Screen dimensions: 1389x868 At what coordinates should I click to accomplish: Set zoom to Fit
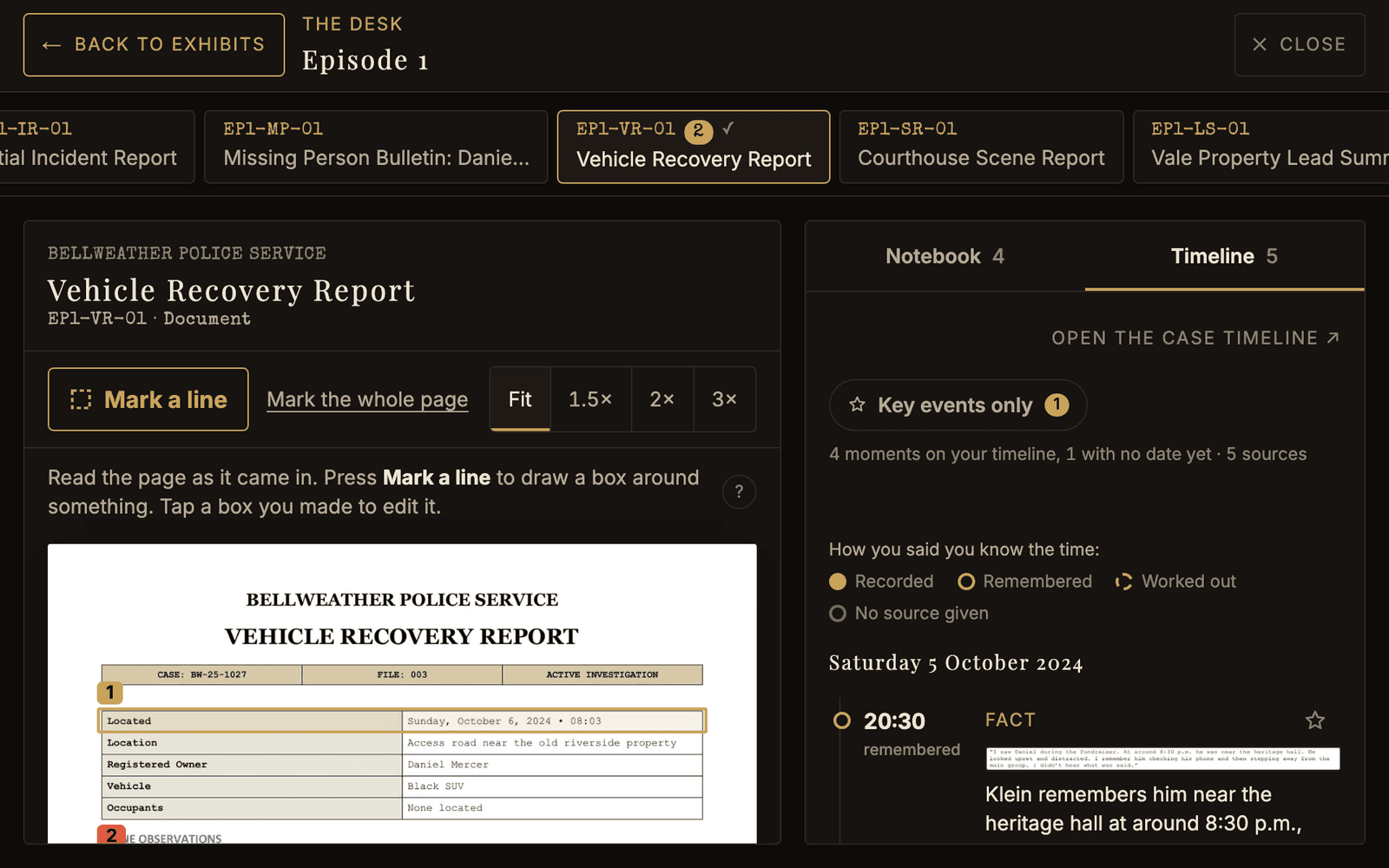coord(520,399)
